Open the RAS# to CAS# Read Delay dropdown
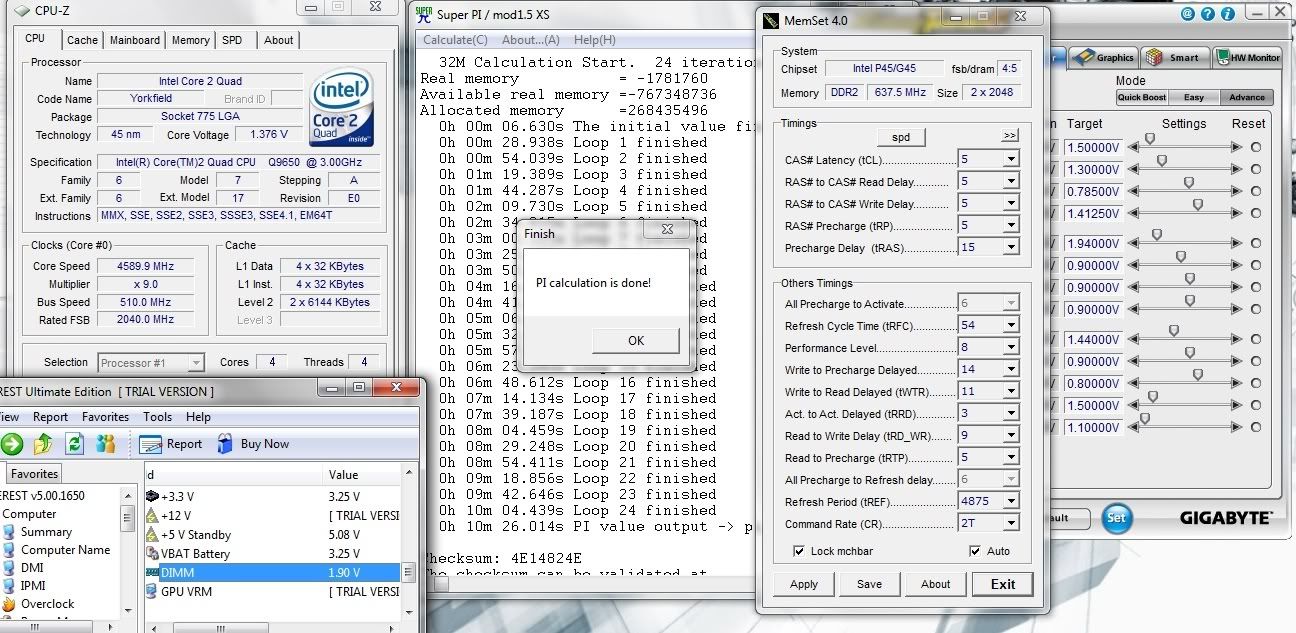The height and width of the screenshot is (633, 1296). click(1011, 181)
